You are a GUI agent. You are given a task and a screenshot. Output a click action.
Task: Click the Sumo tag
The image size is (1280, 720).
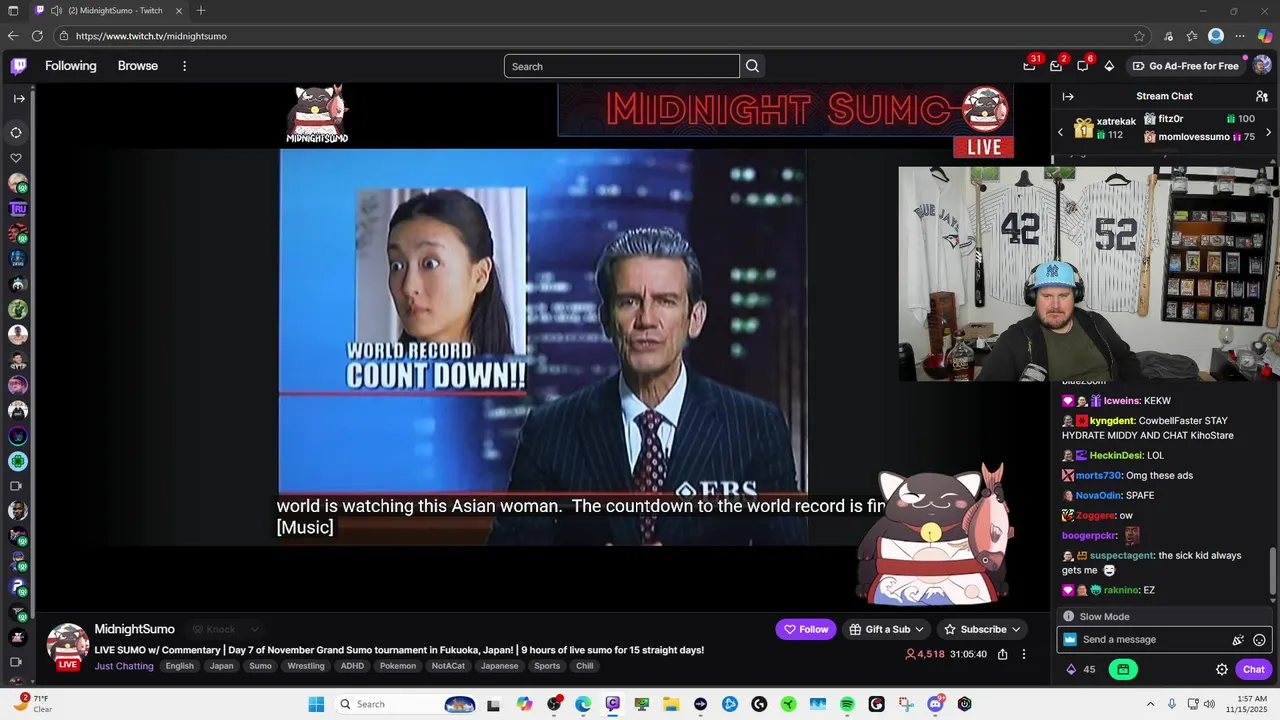(260, 666)
